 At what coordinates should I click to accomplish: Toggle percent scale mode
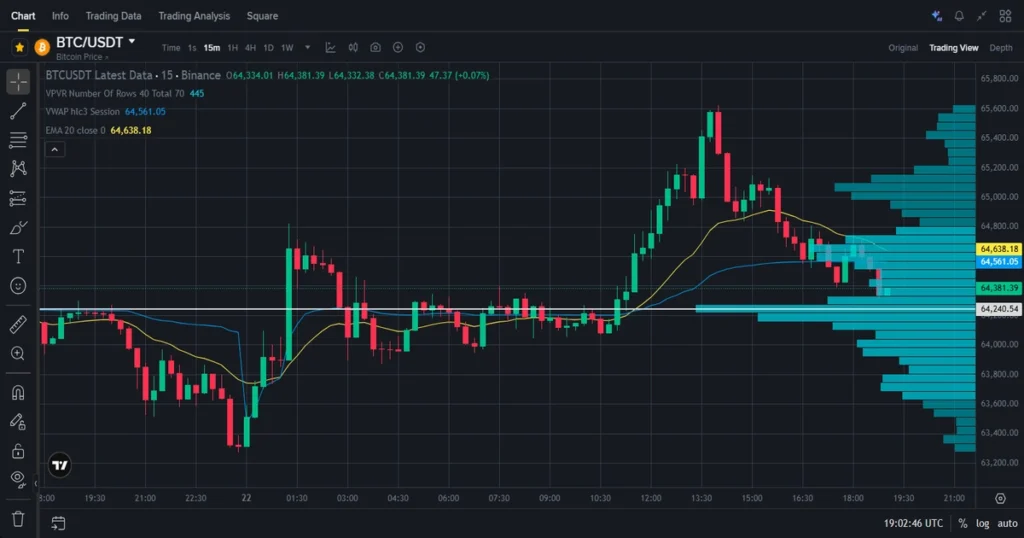pos(963,523)
